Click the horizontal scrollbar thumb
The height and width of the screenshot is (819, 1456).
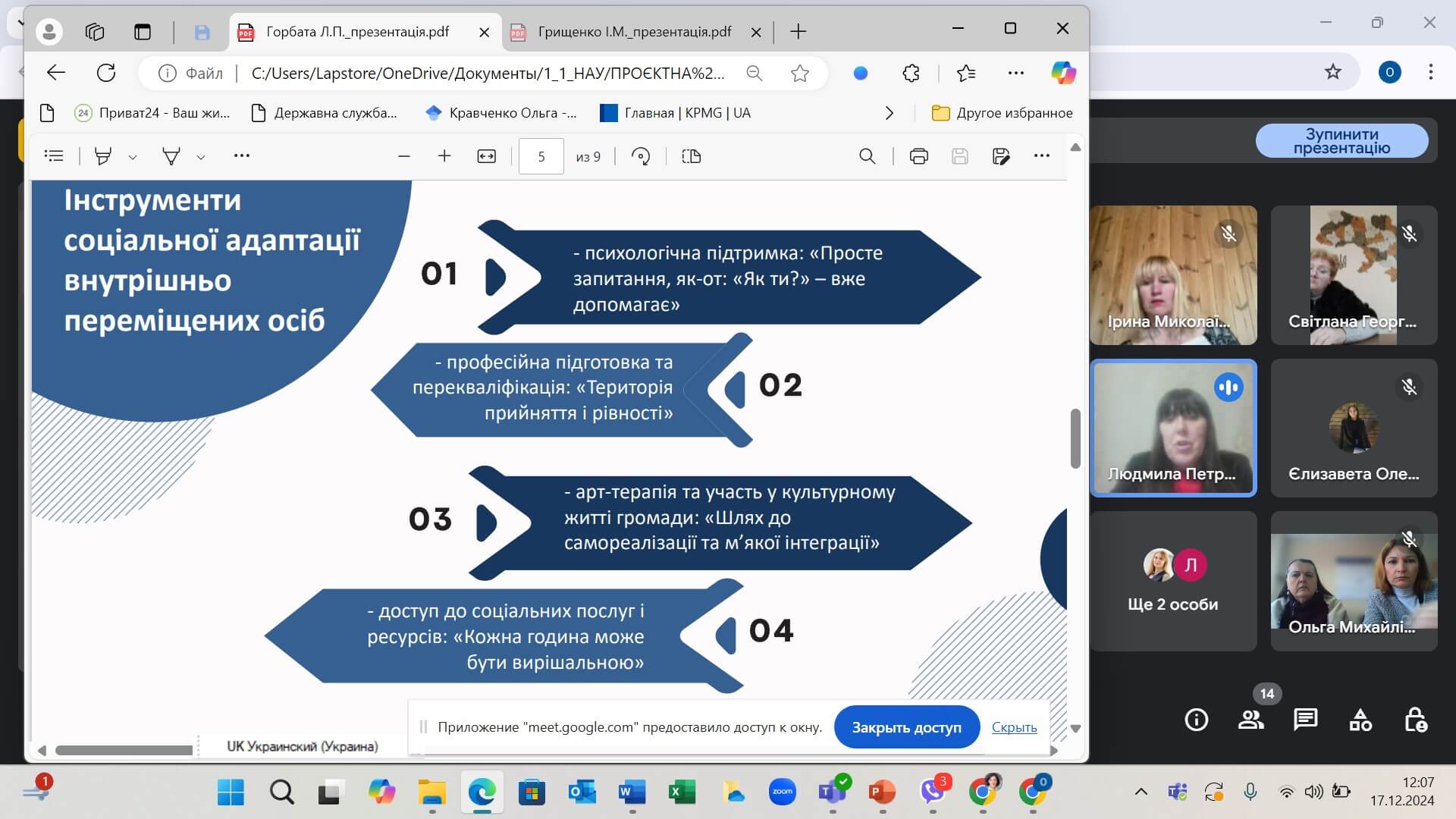[x=124, y=750]
